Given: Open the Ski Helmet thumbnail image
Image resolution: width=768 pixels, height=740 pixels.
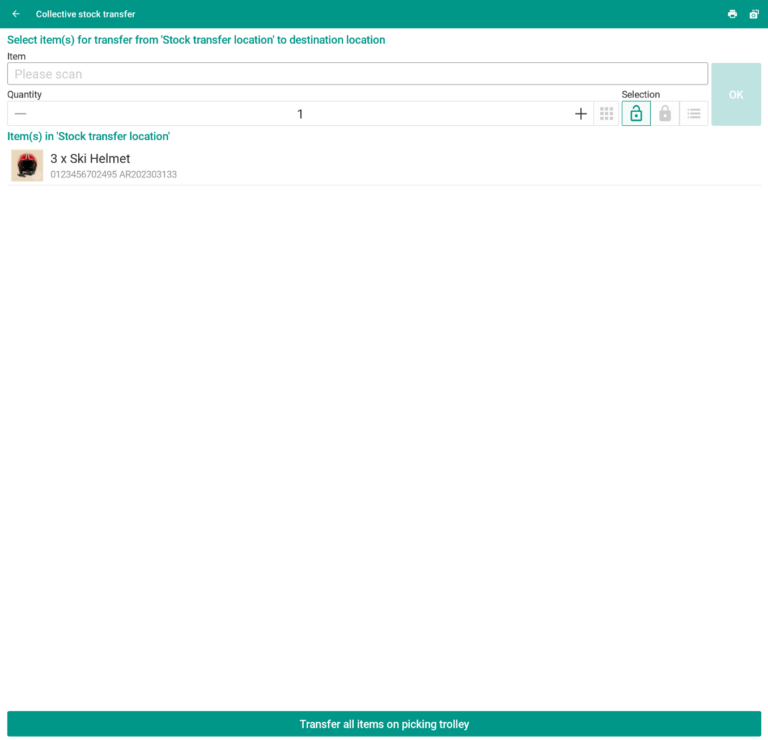Looking at the screenshot, I should [x=27, y=166].
